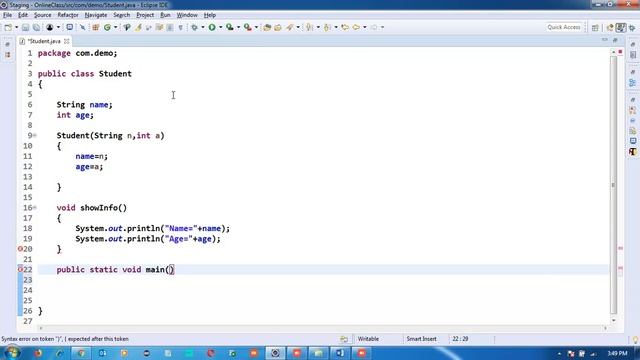Image resolution: width=640 pixels, height=360 pixels.
Task: Click the Next Annotation icon
Action: tap(310, 27)
